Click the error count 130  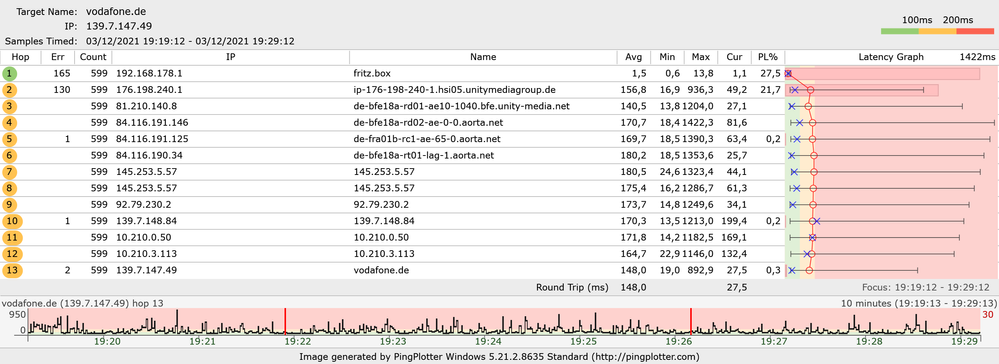[x=62, y=90]
